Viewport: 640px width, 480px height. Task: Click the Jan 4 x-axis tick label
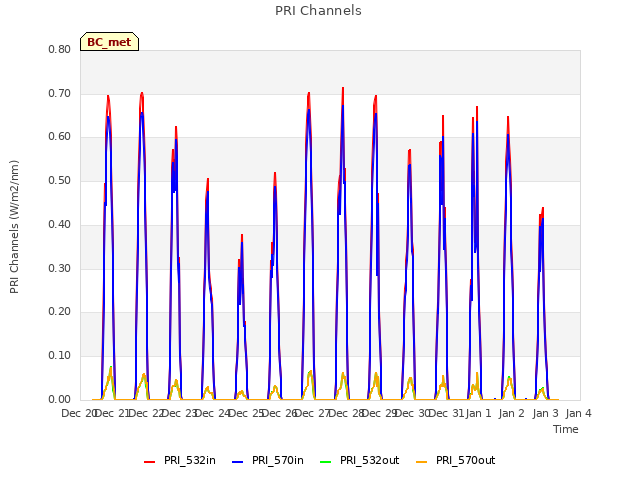coord(578,413)
